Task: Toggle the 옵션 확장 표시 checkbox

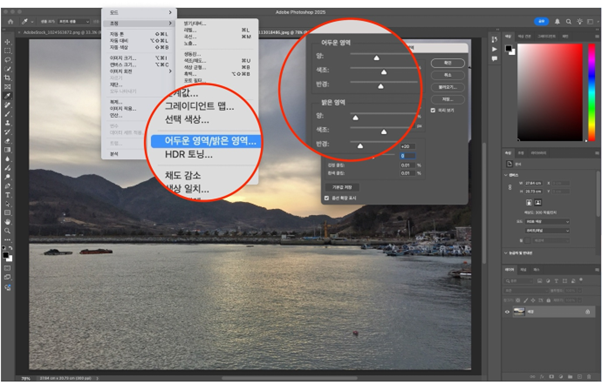Action: tap(326, 198)
